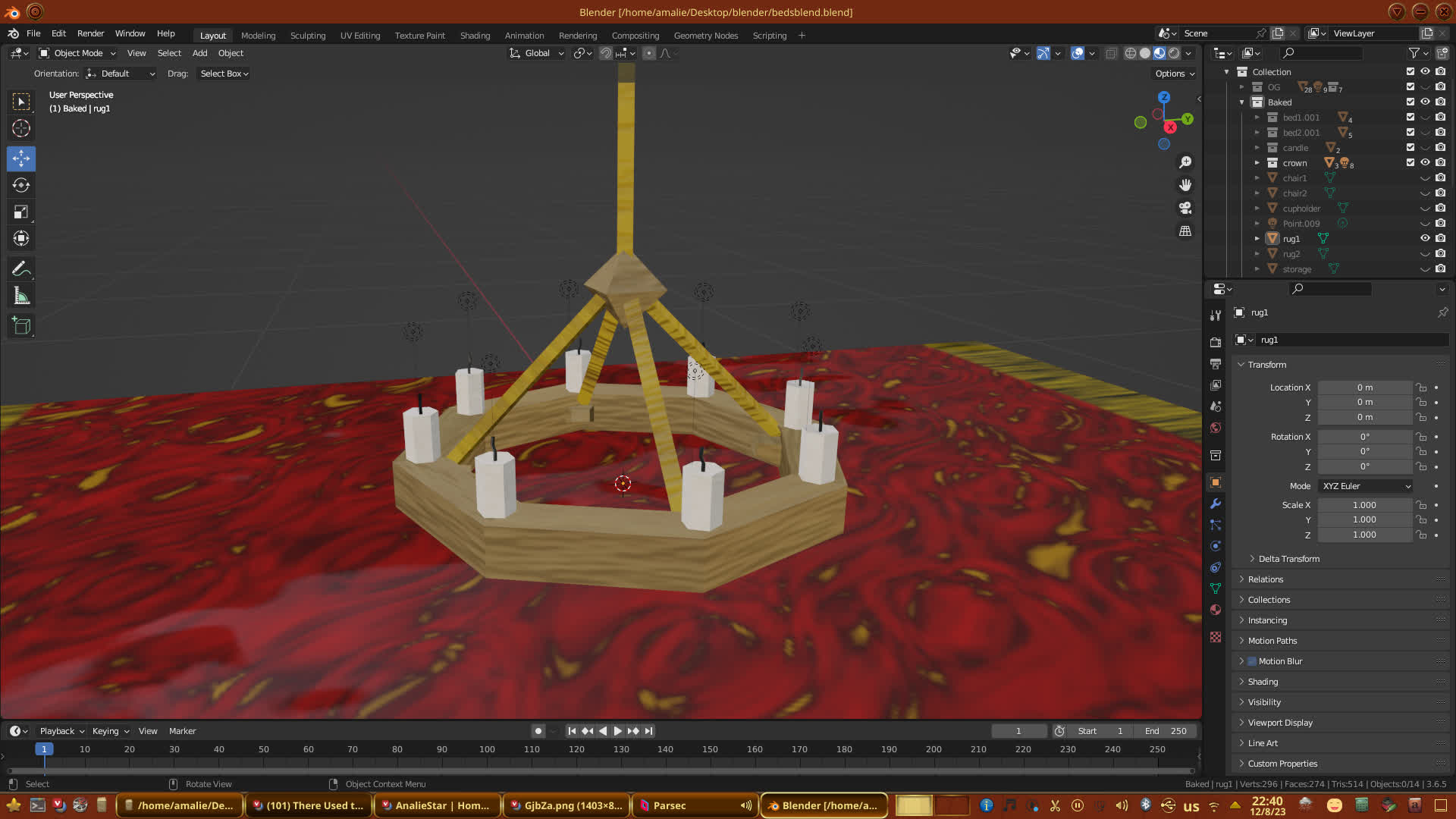
Task: Uncheck the crown collection checkbox
Action: click(x=1410, y=162)
